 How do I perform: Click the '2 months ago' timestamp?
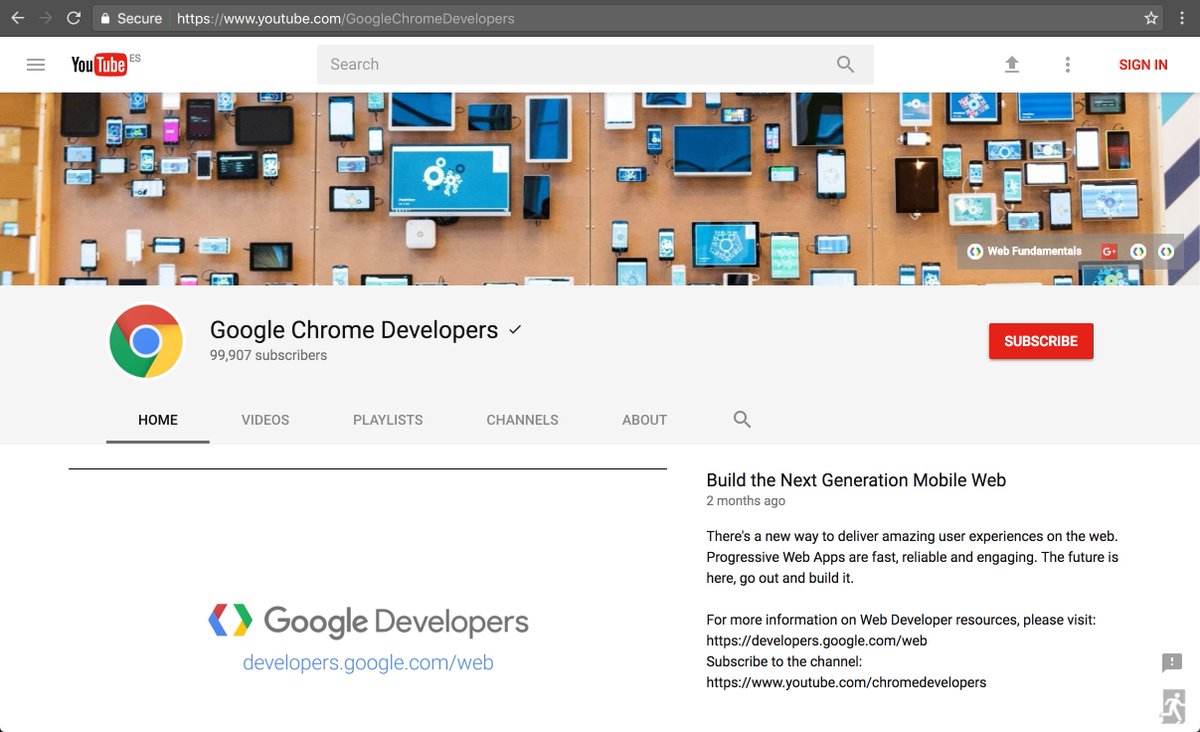pos(746,501)
